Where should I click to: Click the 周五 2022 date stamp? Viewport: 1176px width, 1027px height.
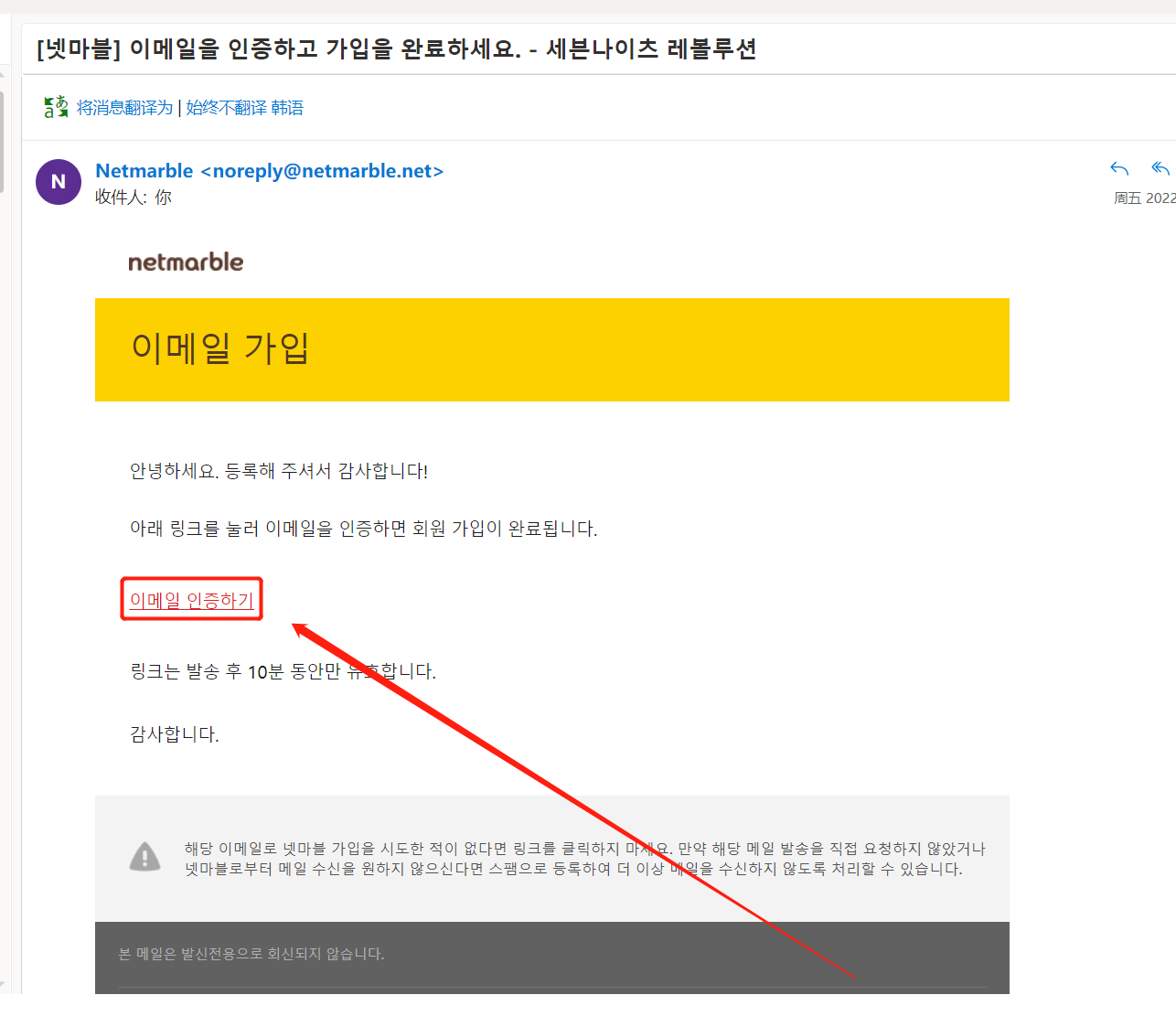tap(1144, 198)
